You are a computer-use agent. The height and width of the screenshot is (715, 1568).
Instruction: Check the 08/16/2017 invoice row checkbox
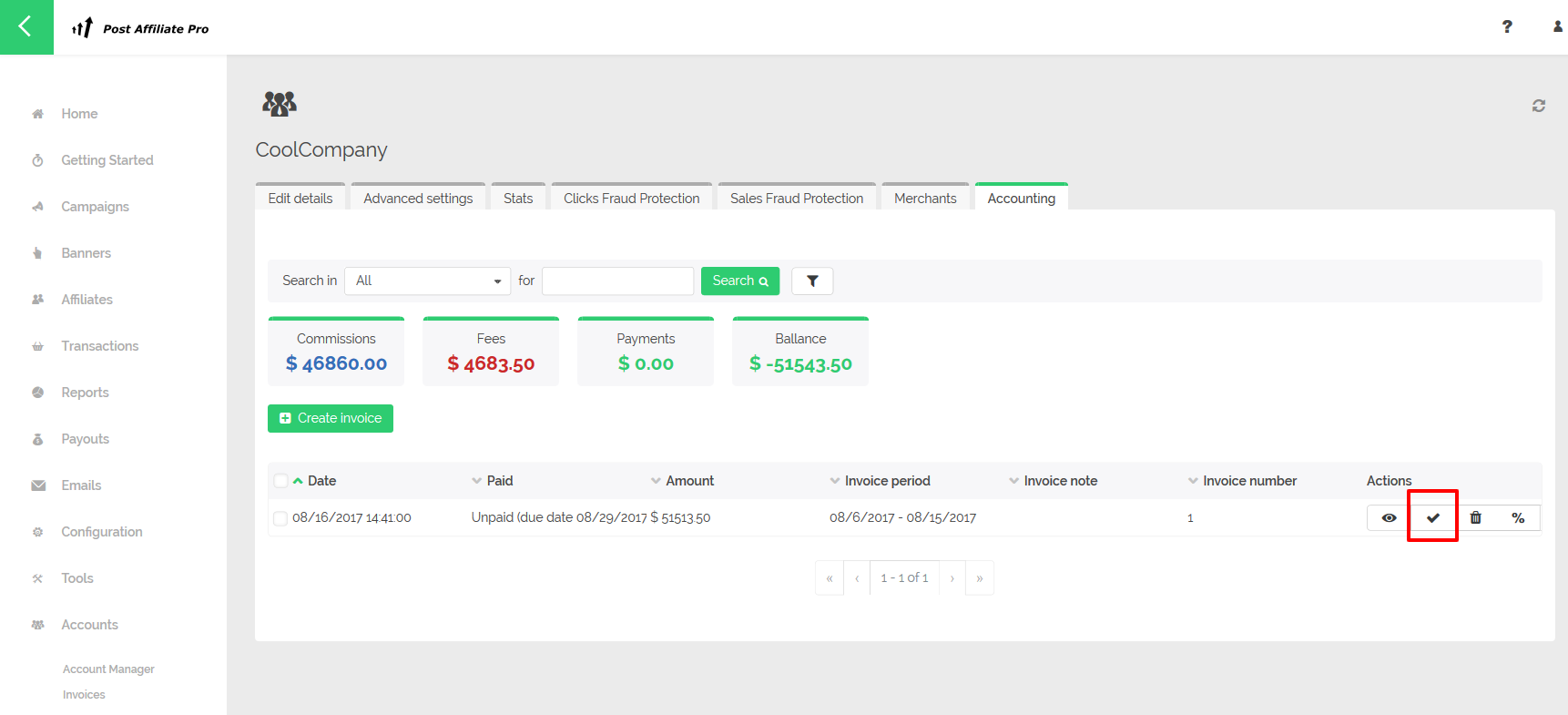point(280,518)
